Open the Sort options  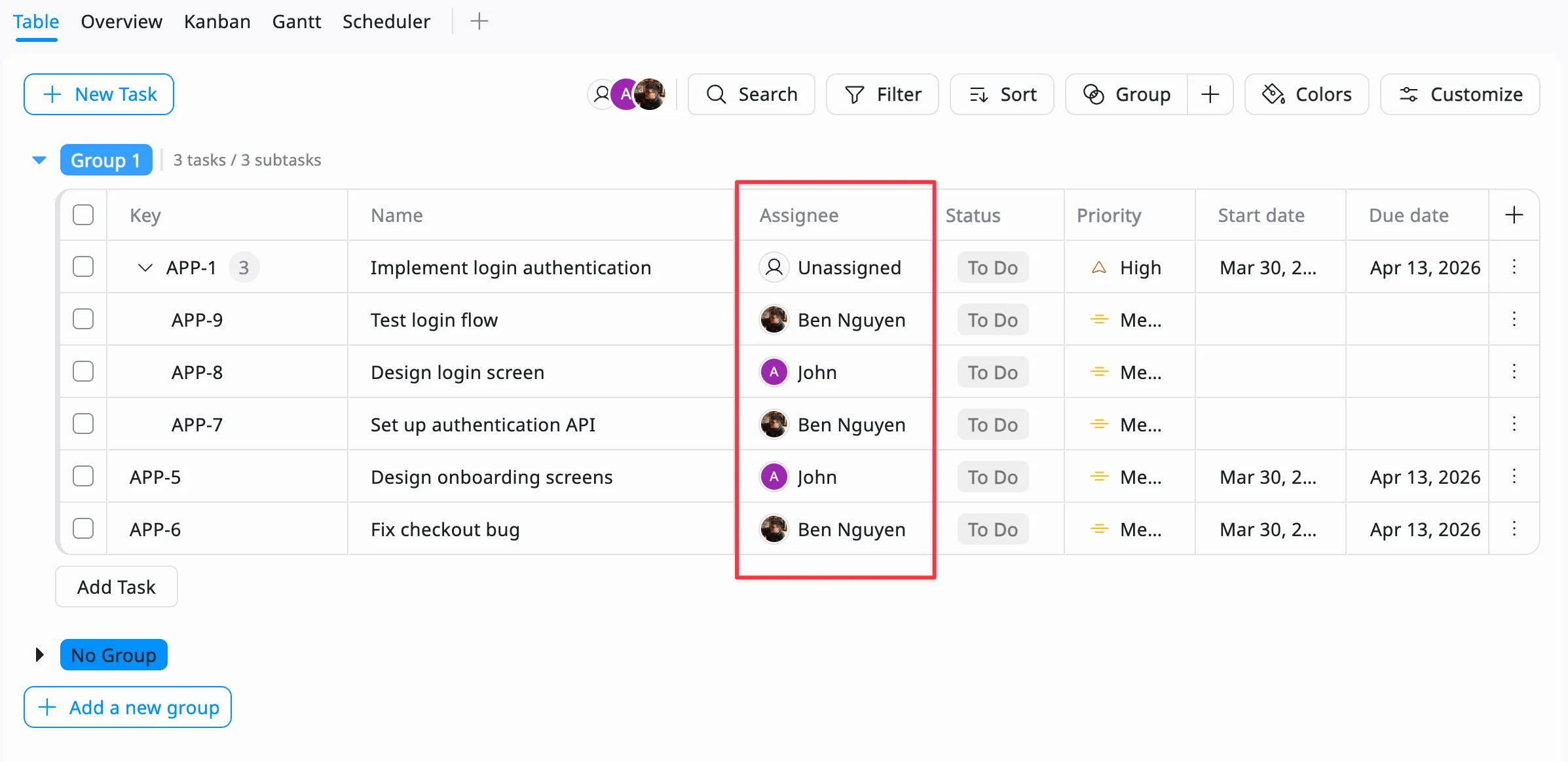1001,95
